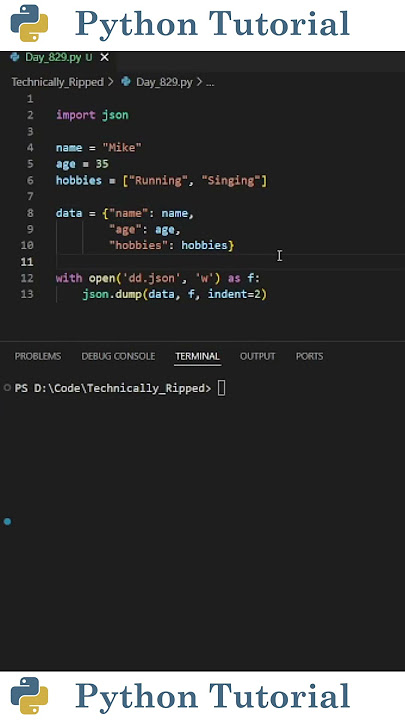Click the 'with' keyword on line 12
The height and width of the screenshot is (720, 405).
click(69, 278)
